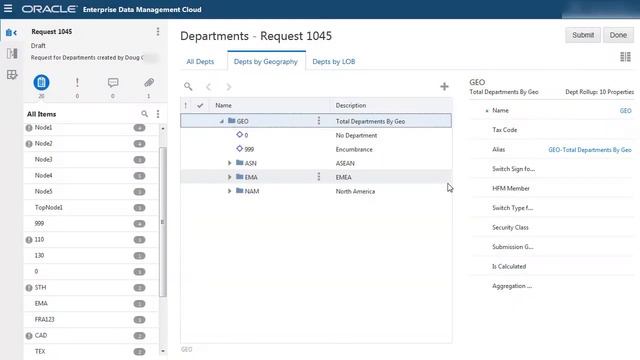This screenshot has height=360, width=640.
Task: Switch to All Depts tab
Action: pos(200,61)
